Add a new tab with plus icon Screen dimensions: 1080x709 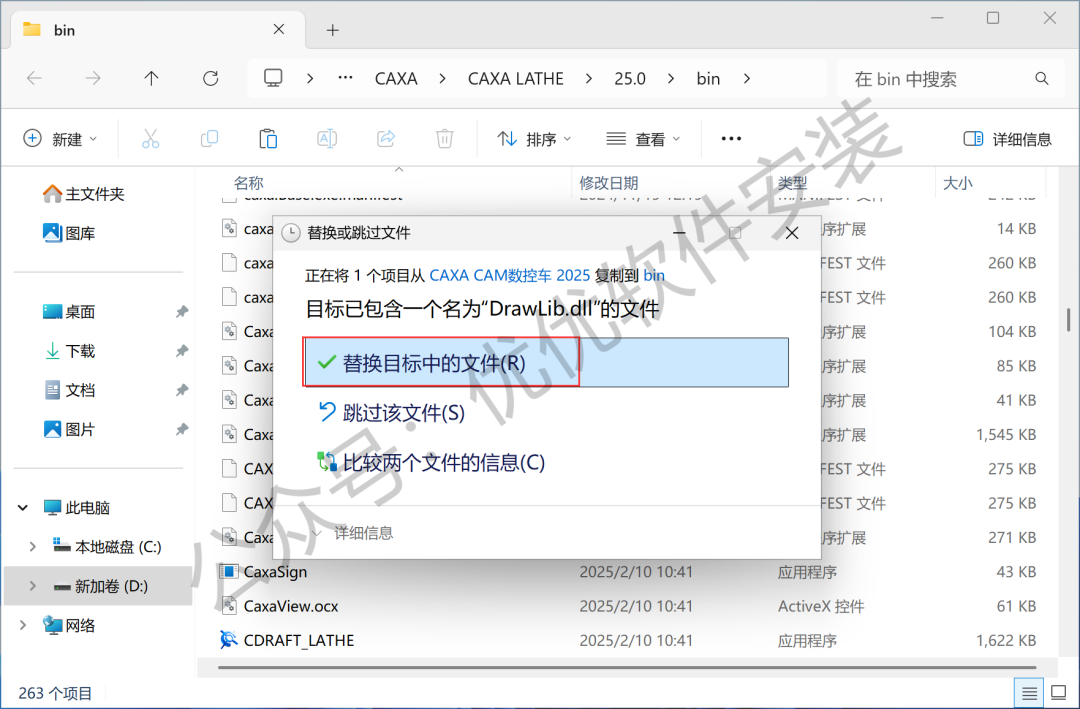click(x=333, y=30)
